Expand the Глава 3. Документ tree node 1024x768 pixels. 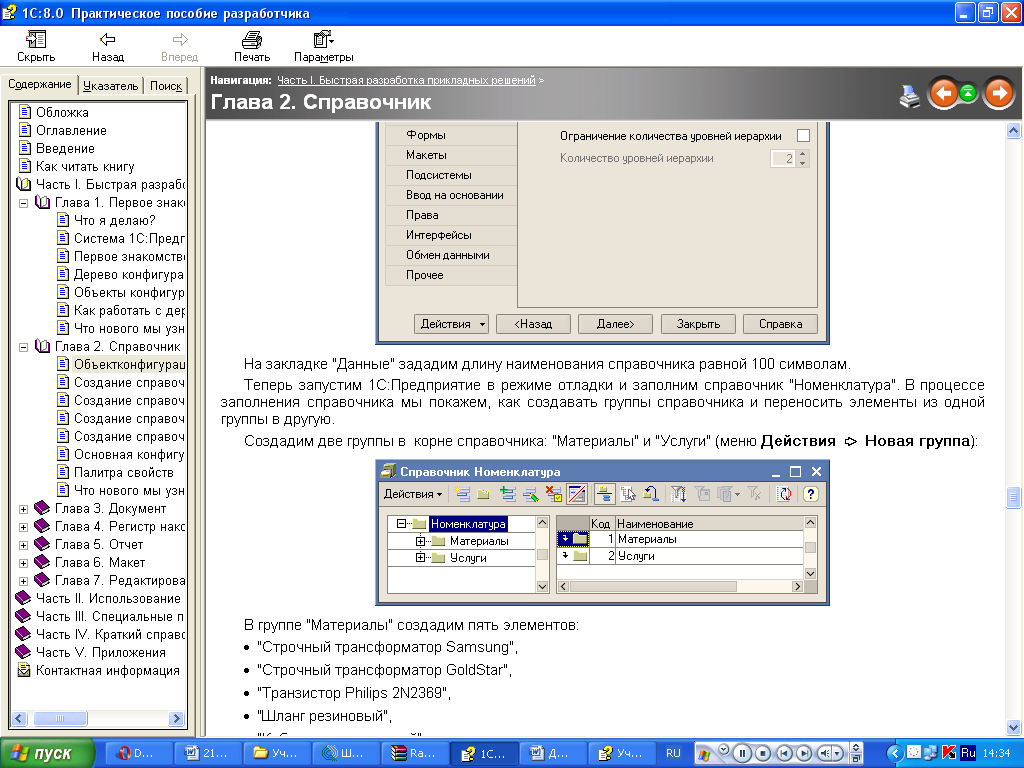[23, 509]
